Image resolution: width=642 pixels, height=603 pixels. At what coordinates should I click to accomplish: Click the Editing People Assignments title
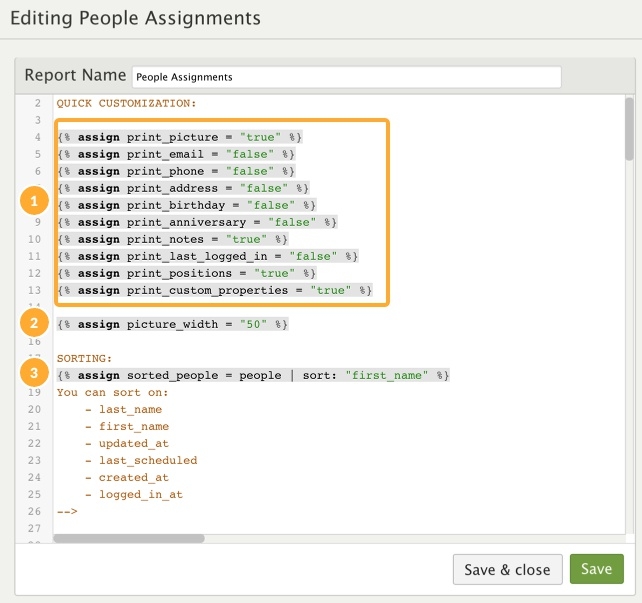click(x=136, y=18)
